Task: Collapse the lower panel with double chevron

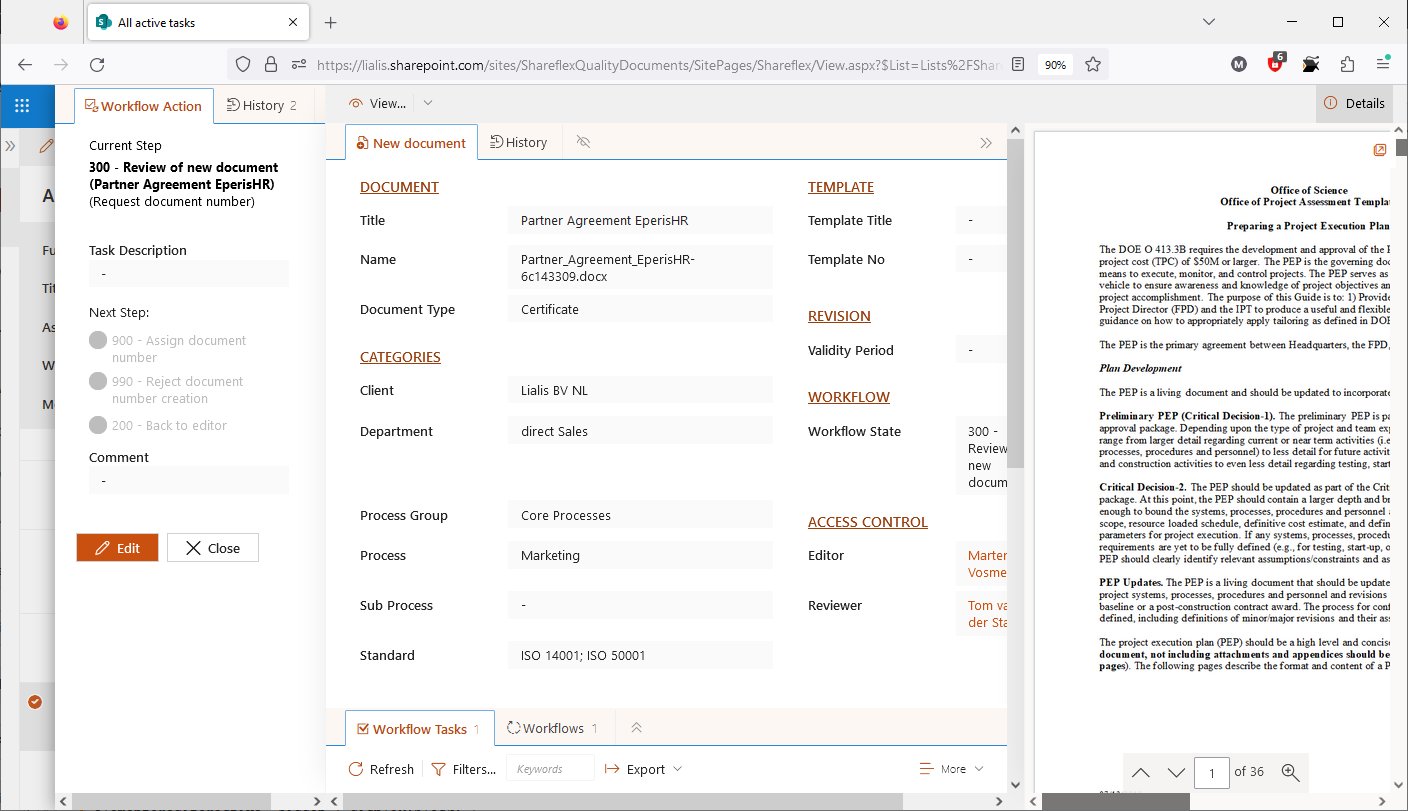Action: tap(637, 729)
